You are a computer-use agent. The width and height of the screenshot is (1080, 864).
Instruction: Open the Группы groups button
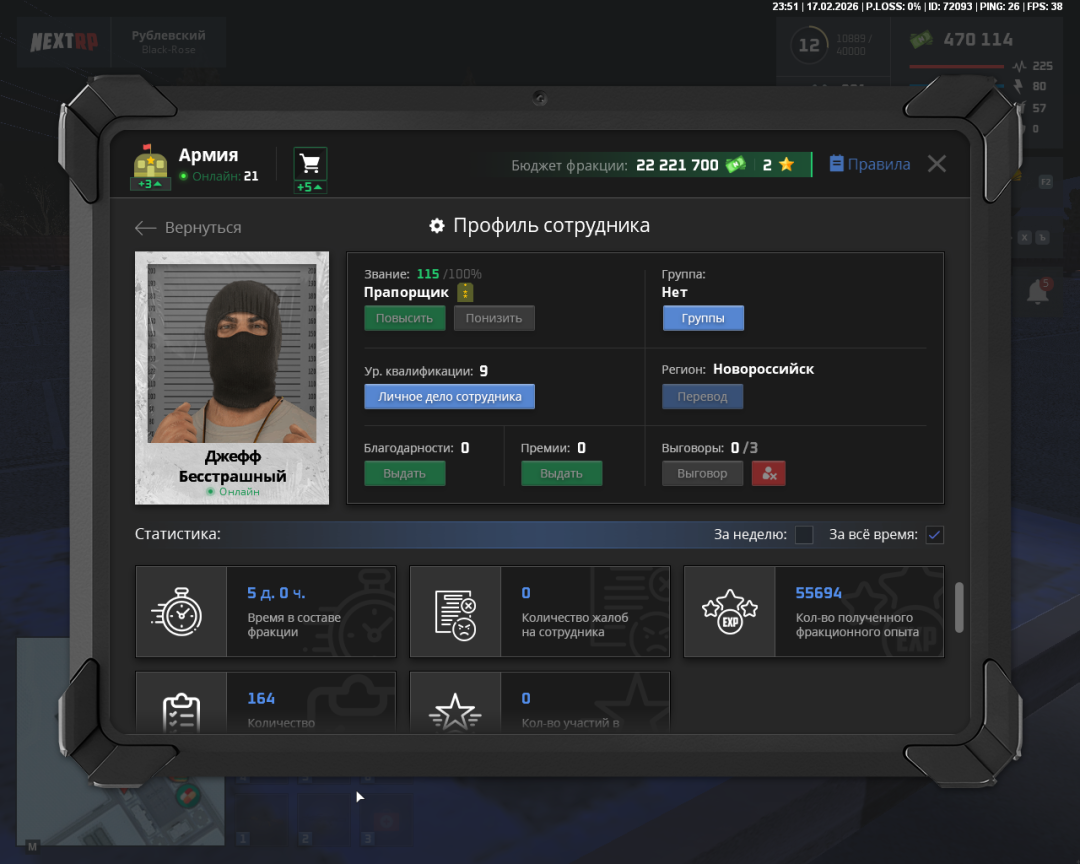tap(703, 318)
